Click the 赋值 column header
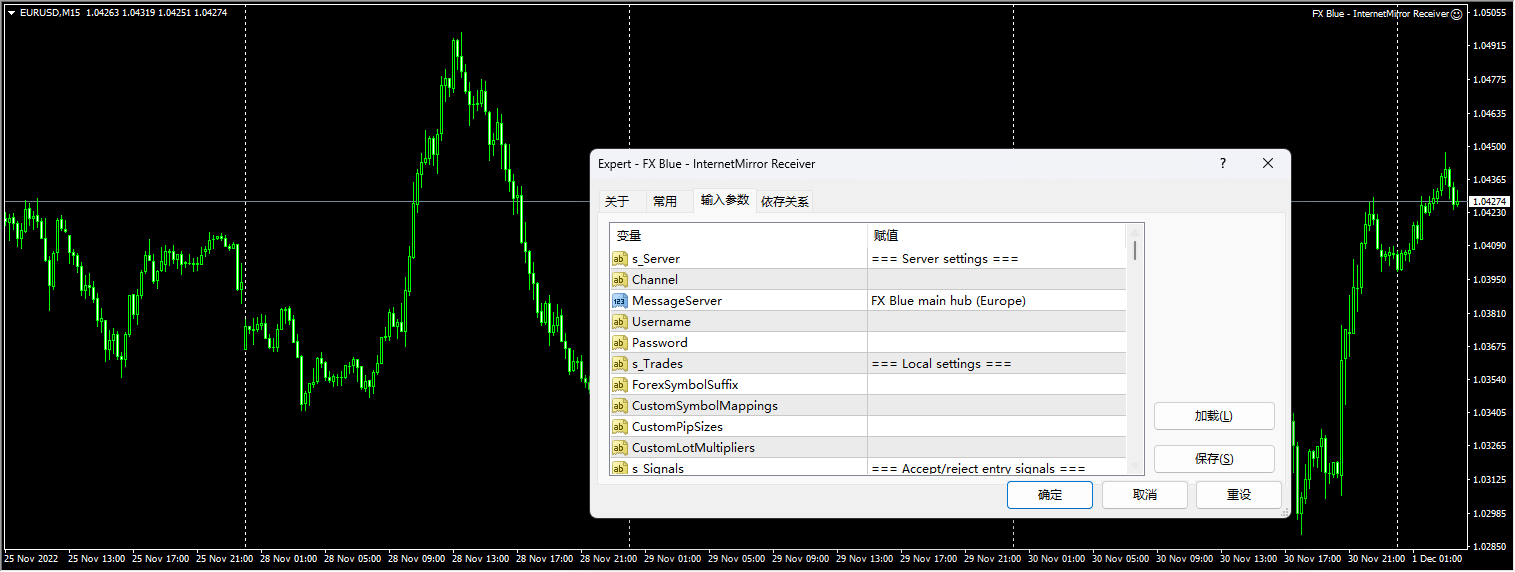1515x572 pixels. pos(997,236)
